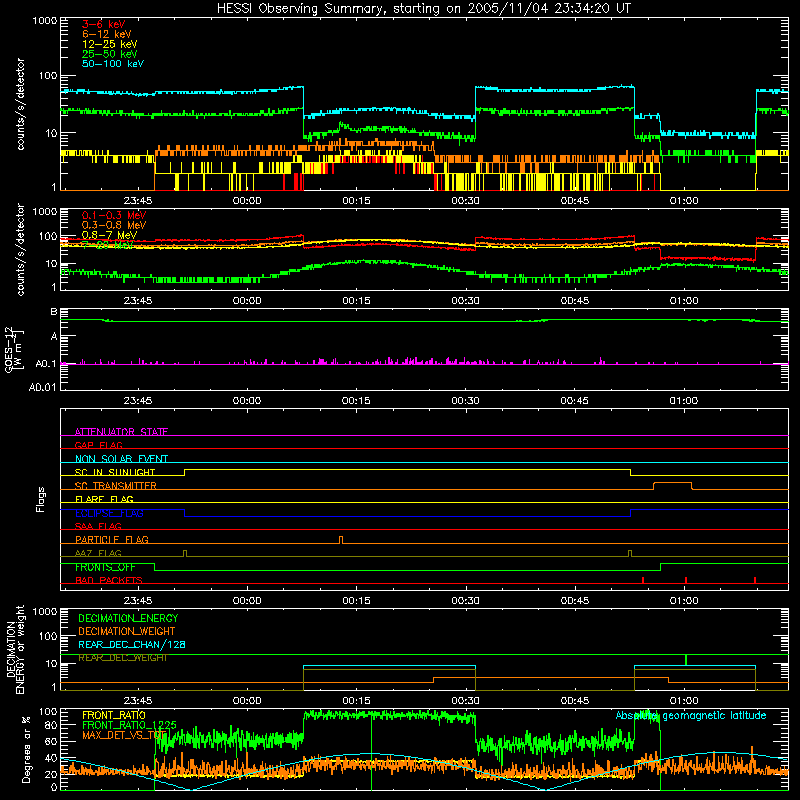
Task: Select the 'FRONT_RATIO_1225' legend label
Action: pos(129,724)
